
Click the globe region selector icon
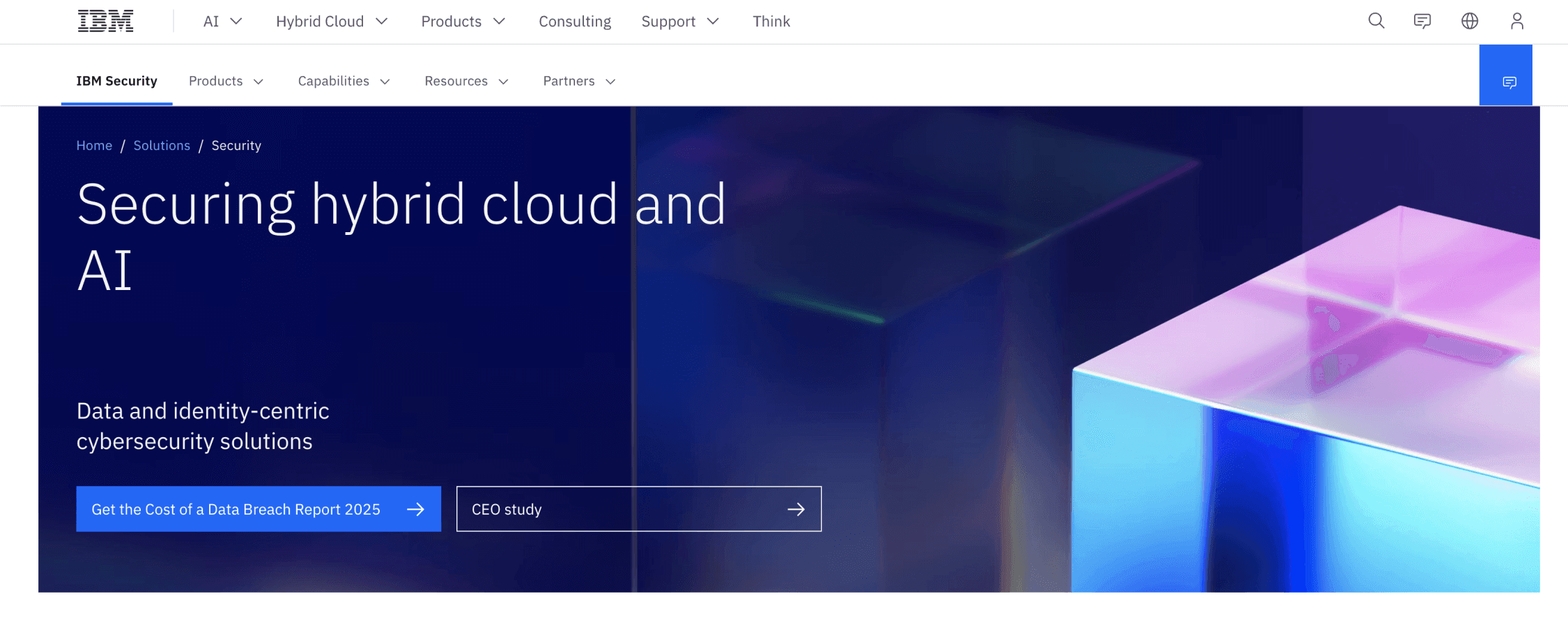(x=1470, y=22)
